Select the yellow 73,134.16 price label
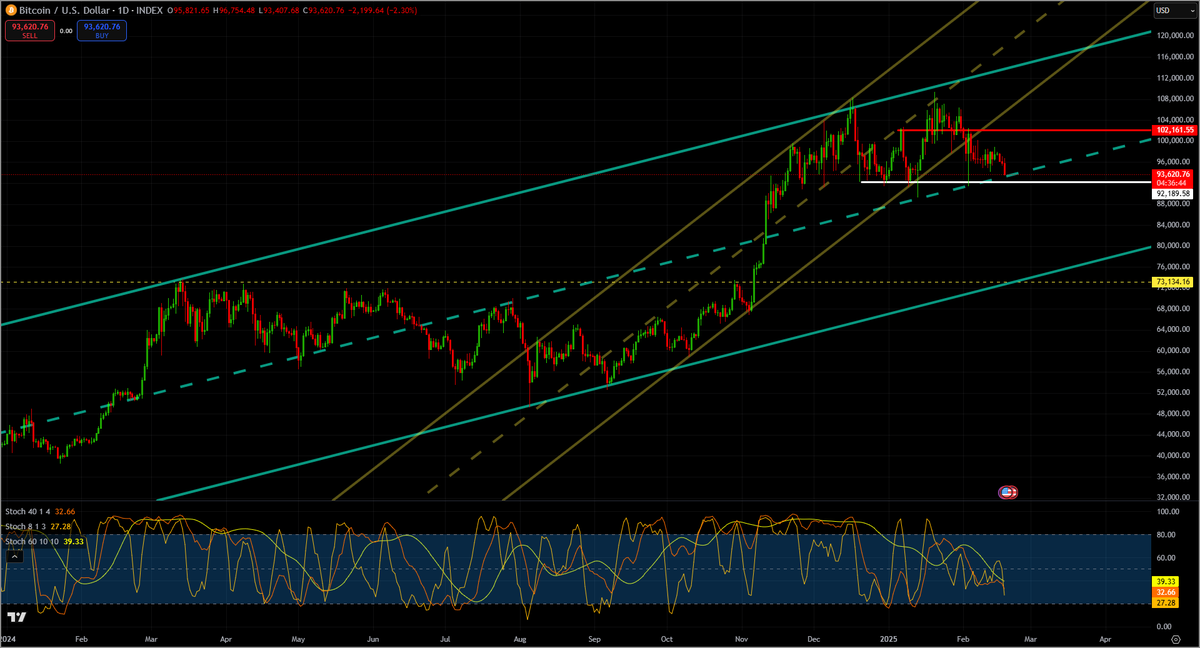Image resolution: width=1200 pixels, height=648 pixels. click(1170, 283)
